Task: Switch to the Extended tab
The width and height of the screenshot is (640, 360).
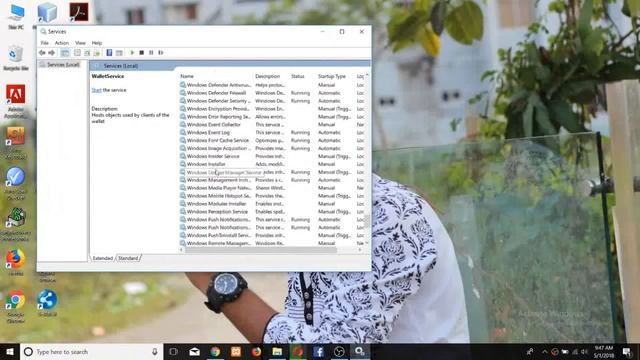Action: 102,258
